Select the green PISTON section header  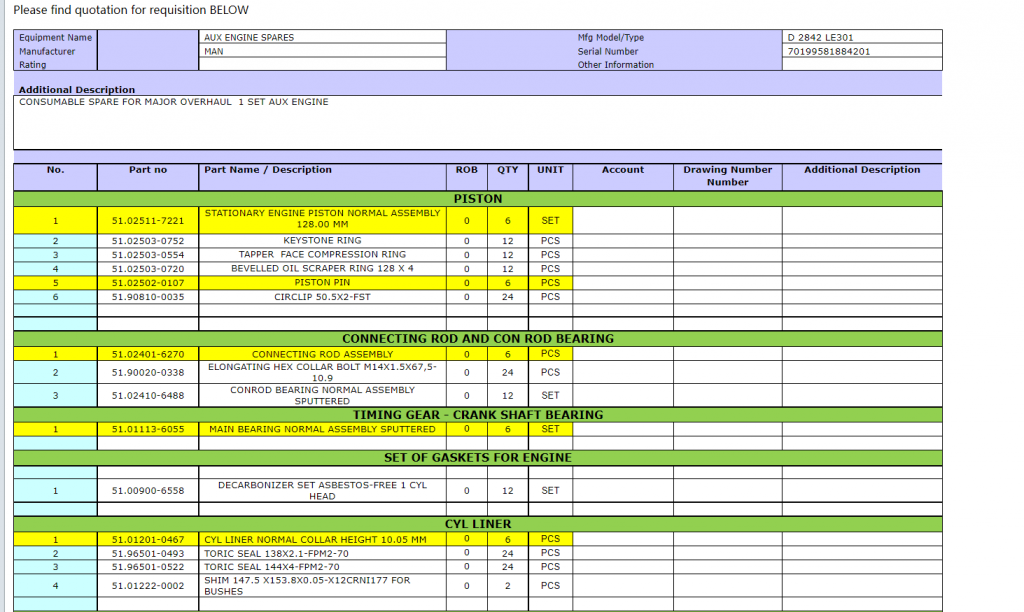click(478, 199)
